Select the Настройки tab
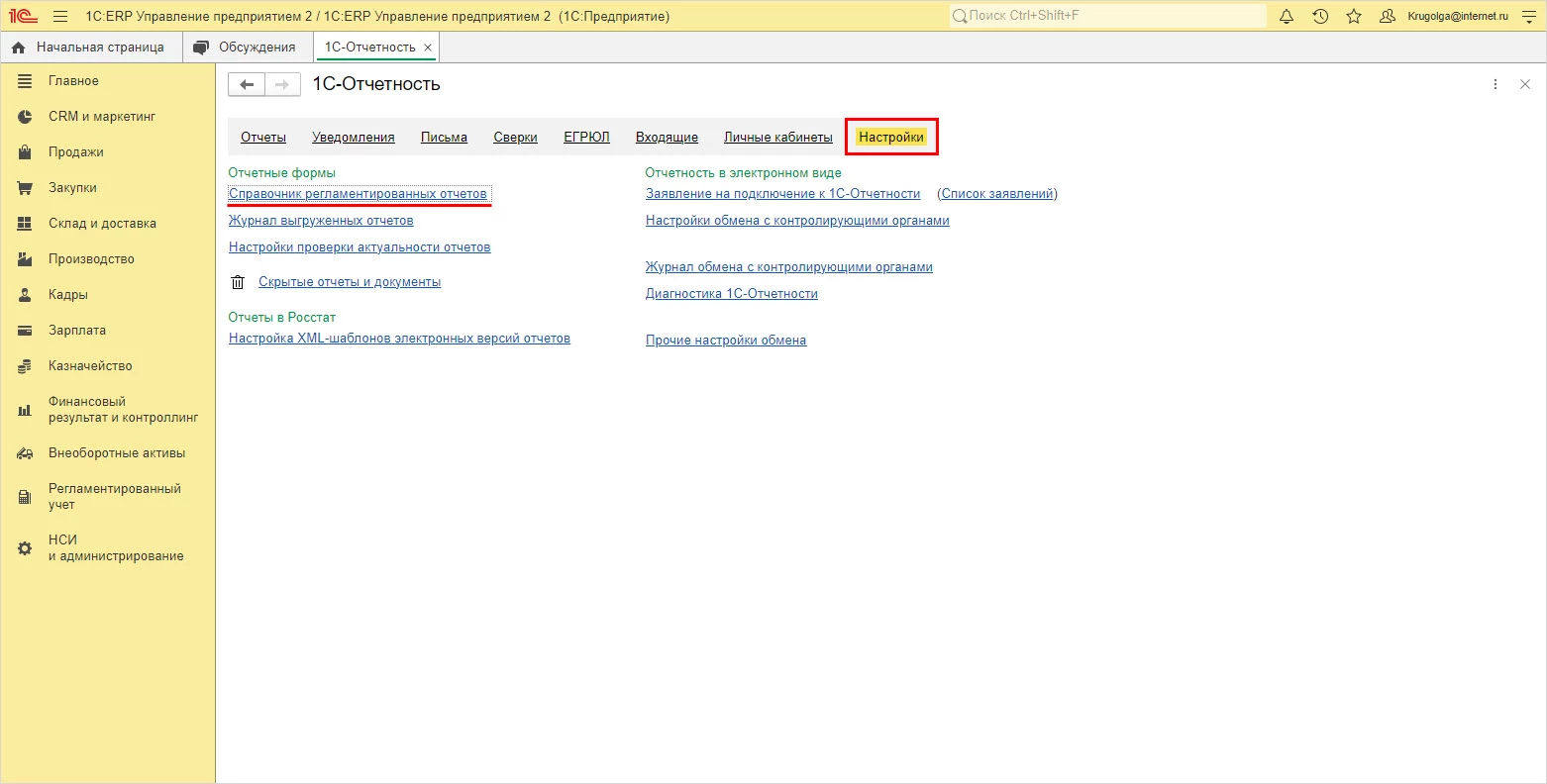Image resolution: width=1547 pixels, height=784 pixels. [x=891, y=138]
